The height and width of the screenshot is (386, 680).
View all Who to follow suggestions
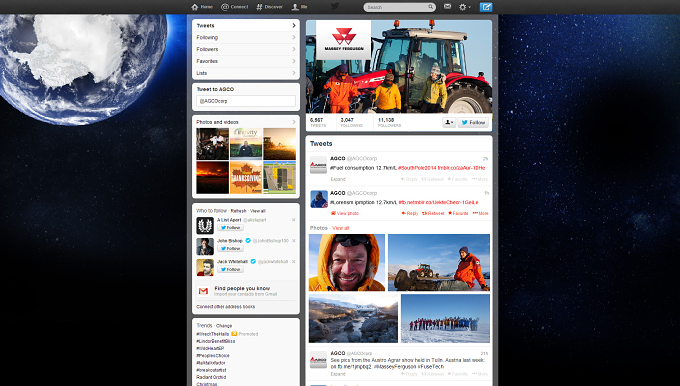point(258,211)
